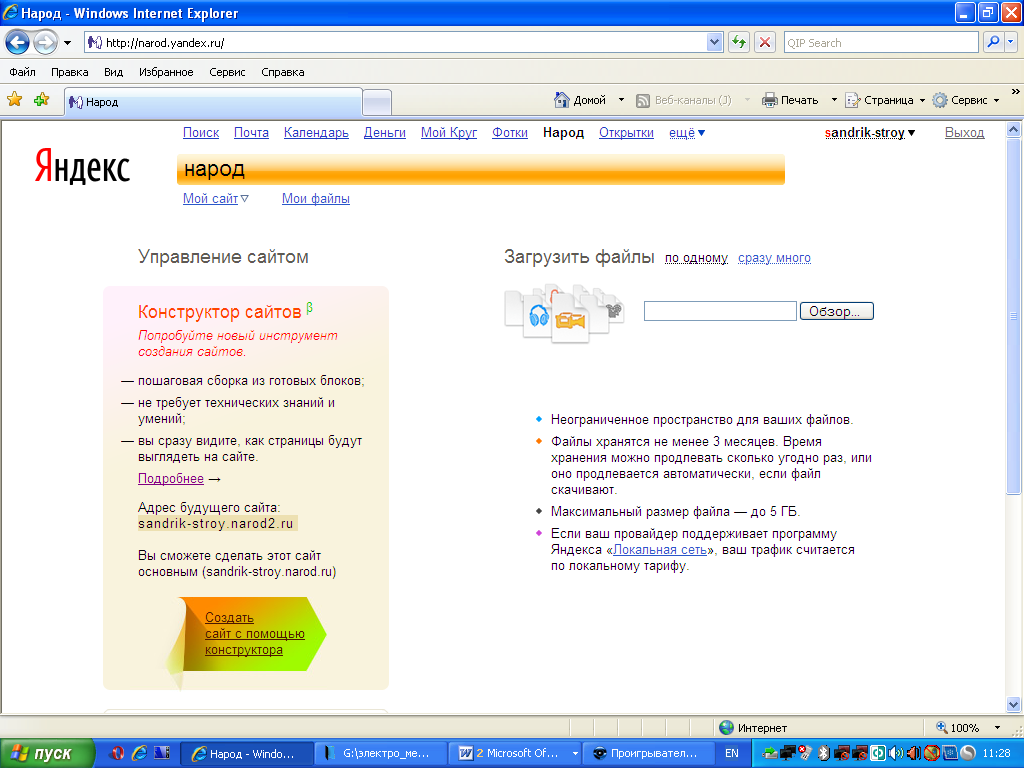1024x768 pixels.
Task: Open recent pages dropdown next to Forward
Action: [67, 43]
